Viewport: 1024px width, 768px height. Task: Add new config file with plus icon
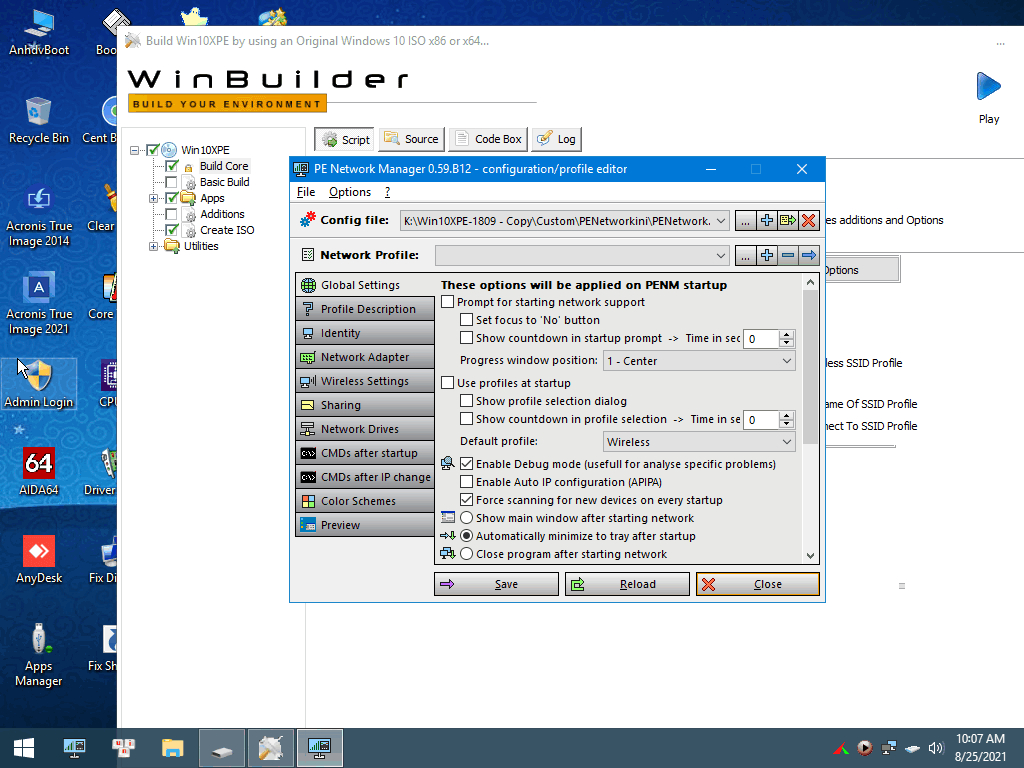click(x=767, y=221)
